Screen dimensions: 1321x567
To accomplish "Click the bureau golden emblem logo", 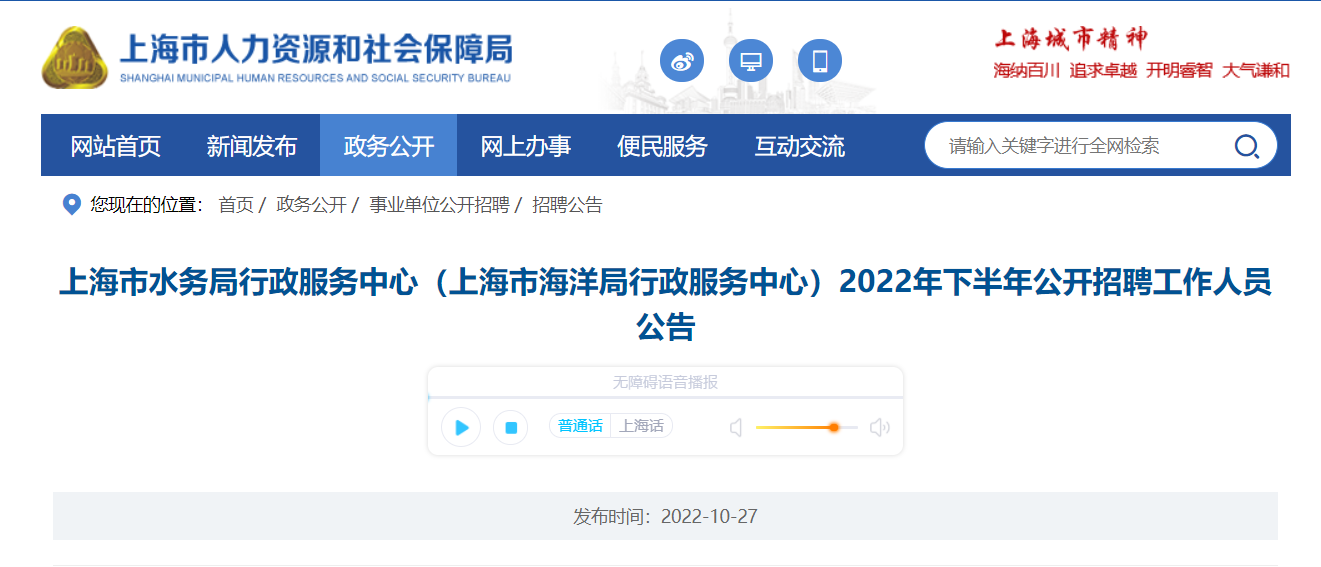I will 75,57.
